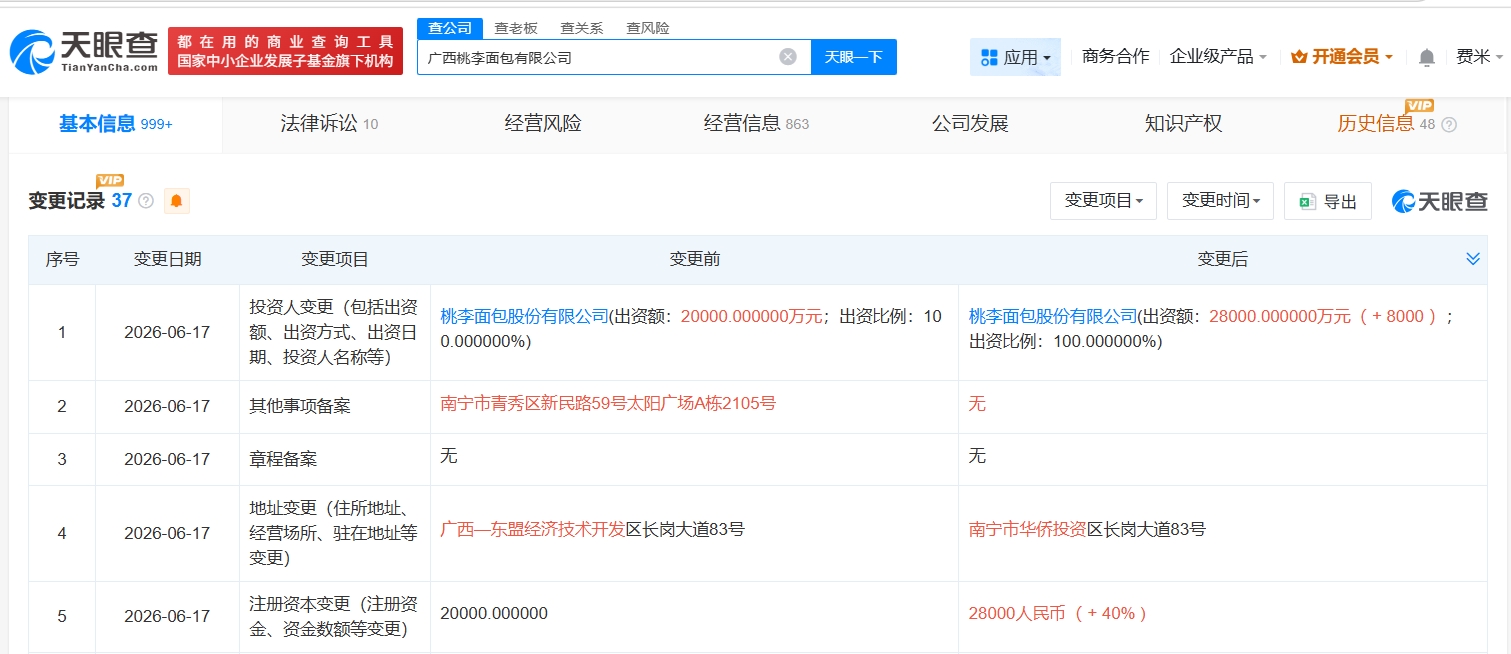Screen dimensions: 1511x654
Task: Click the 20000.000000 before-change value
Action: tap(494, 613)
